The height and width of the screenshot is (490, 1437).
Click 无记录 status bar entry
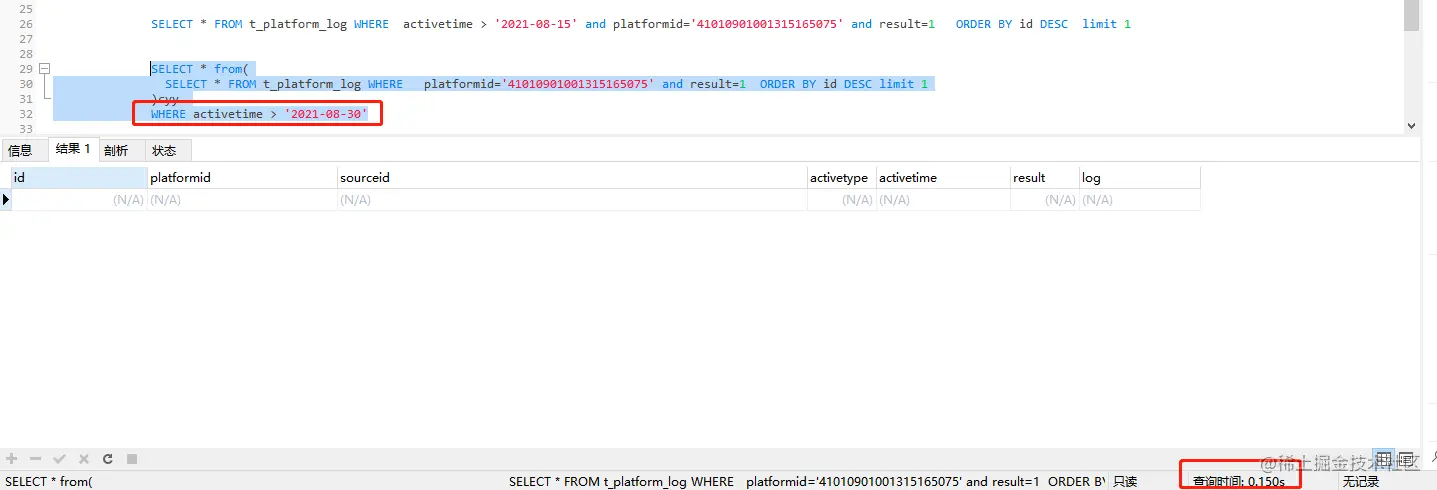click(1361, 482)
